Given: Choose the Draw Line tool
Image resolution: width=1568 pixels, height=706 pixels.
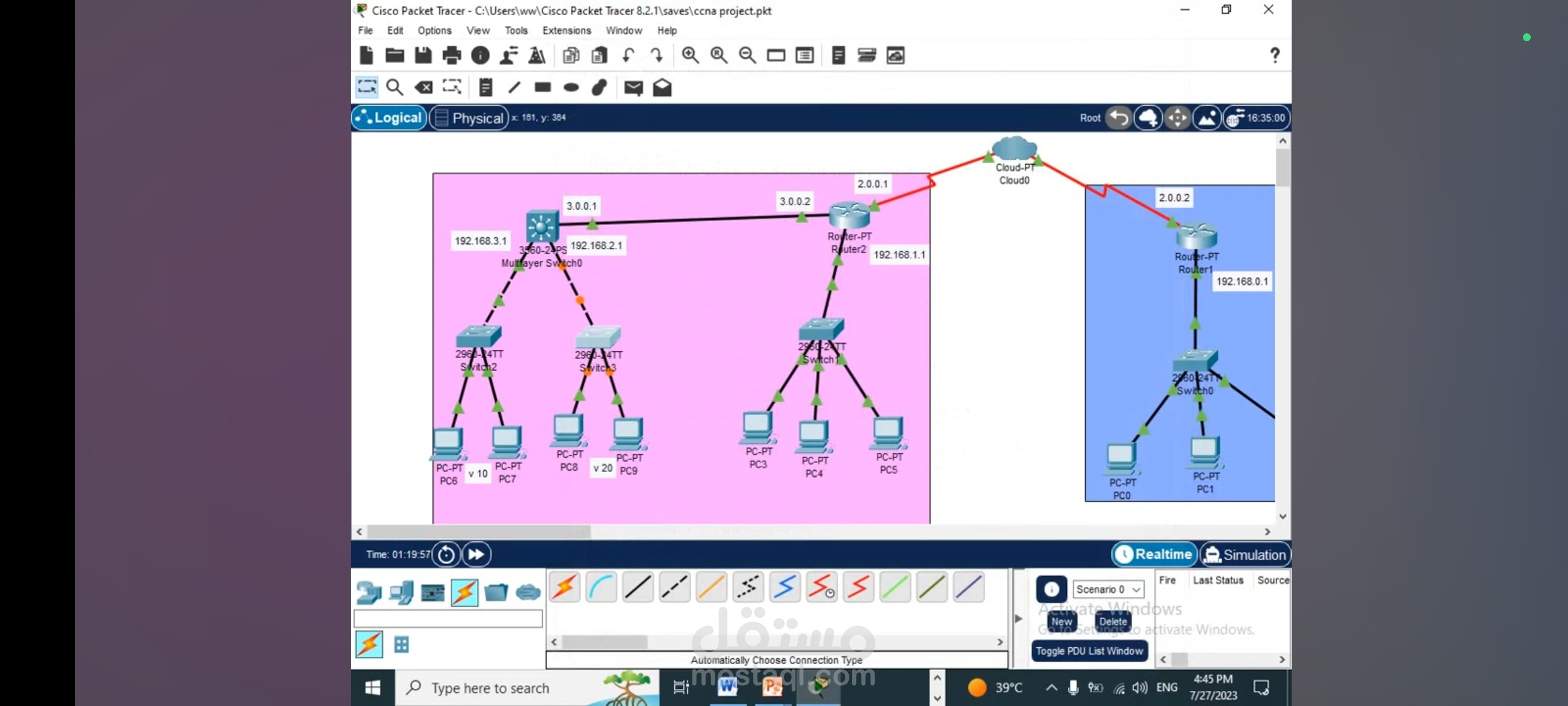Looking at the screenshot, I should coord(514,87).
